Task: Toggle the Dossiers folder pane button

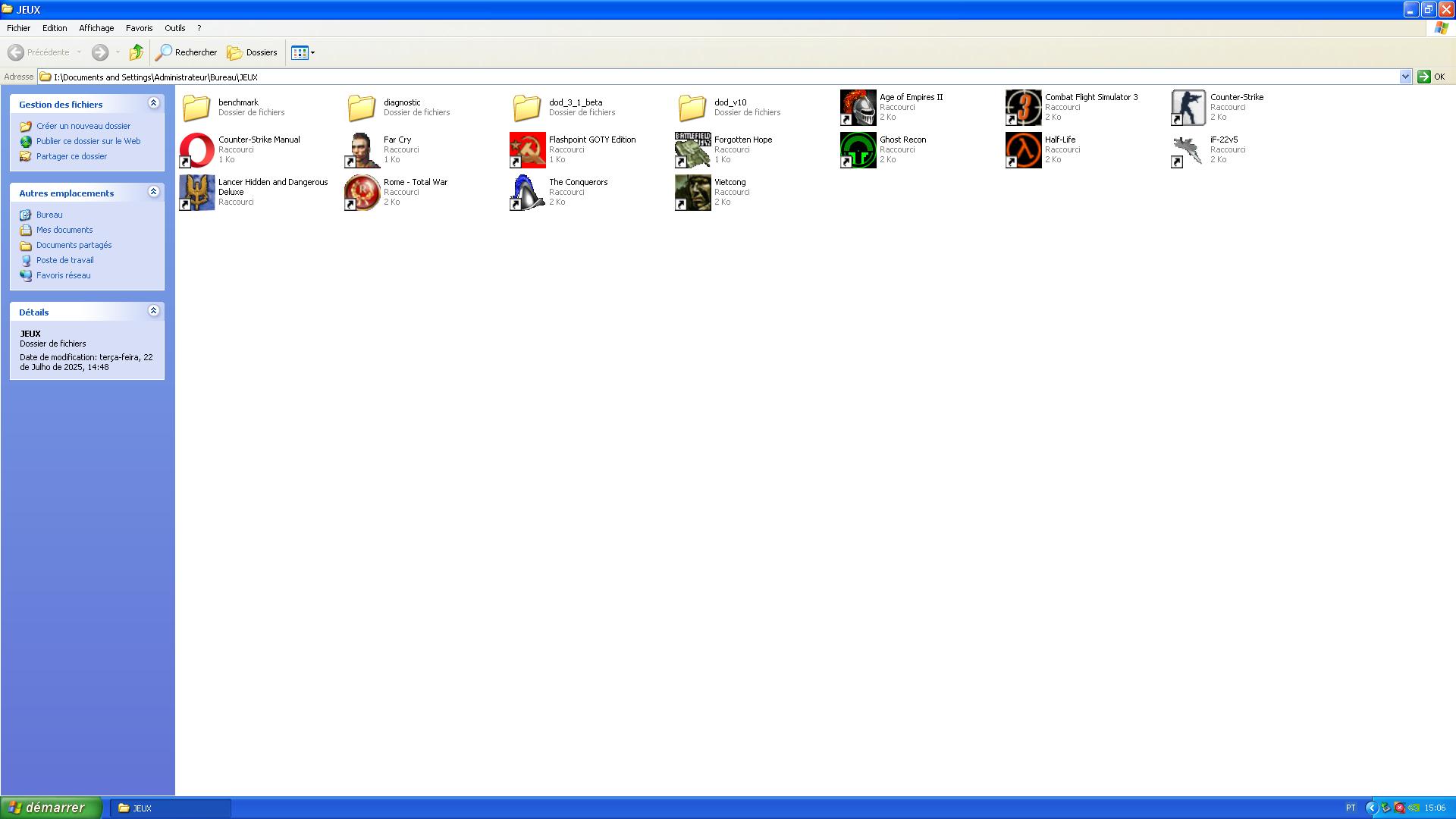Action: pos(253,52)
